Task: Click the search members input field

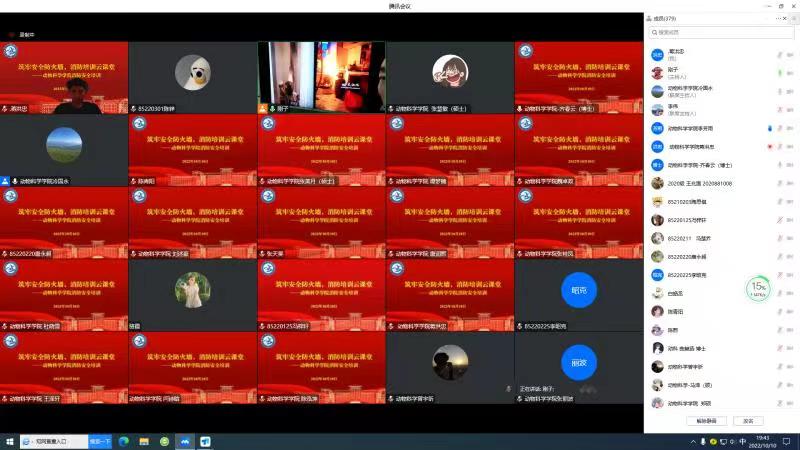Action: pyautogui.click(x=720, y=32)
